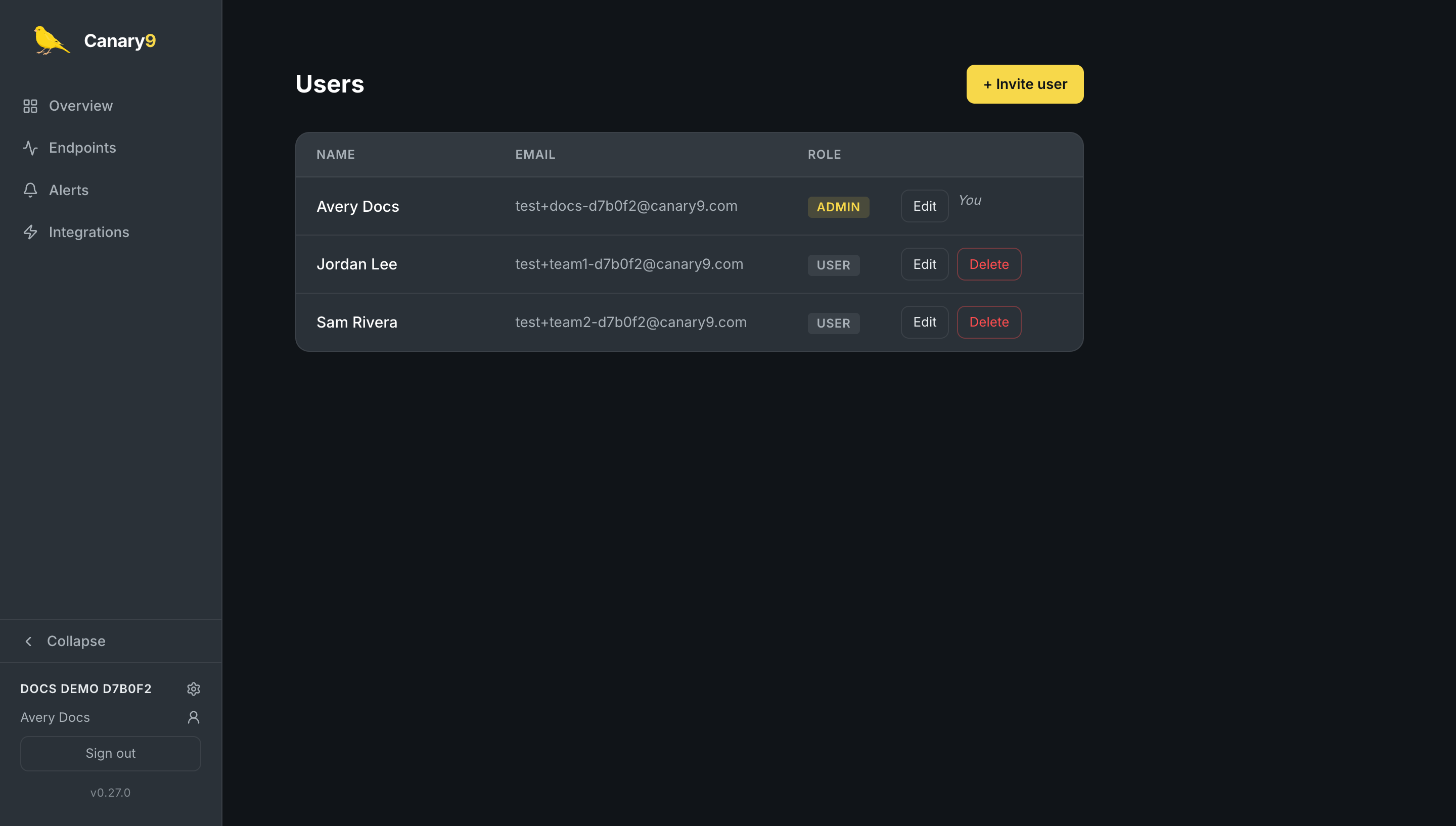The width and height of the screenshot is (1456, 826).
Task: Click email test+team2-d7b0f2@canary9.com
Action: (x=630, y=322)
